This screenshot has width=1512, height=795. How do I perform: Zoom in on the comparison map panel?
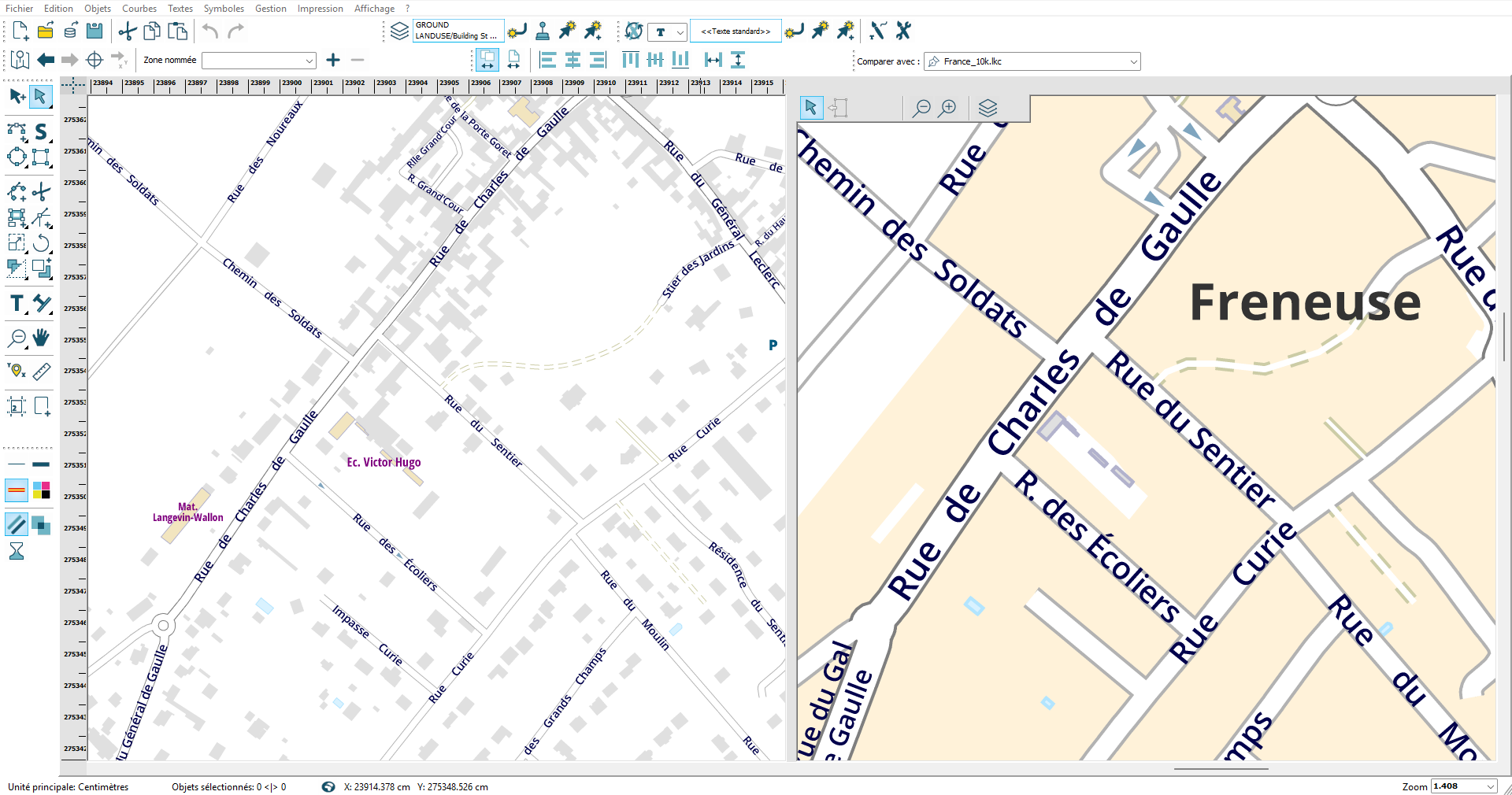948,108
